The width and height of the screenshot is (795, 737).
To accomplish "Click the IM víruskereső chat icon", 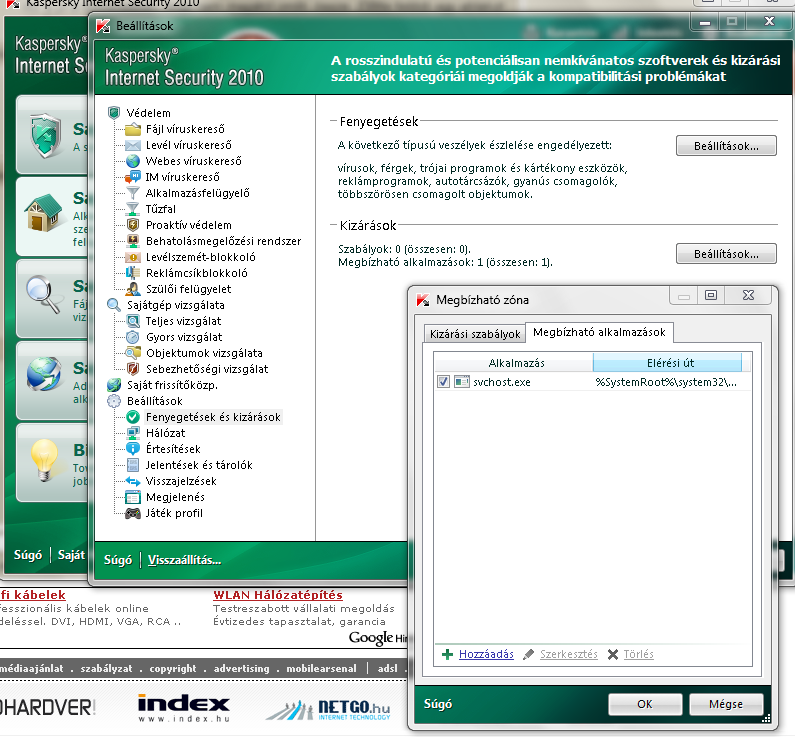I will point(133,177).
